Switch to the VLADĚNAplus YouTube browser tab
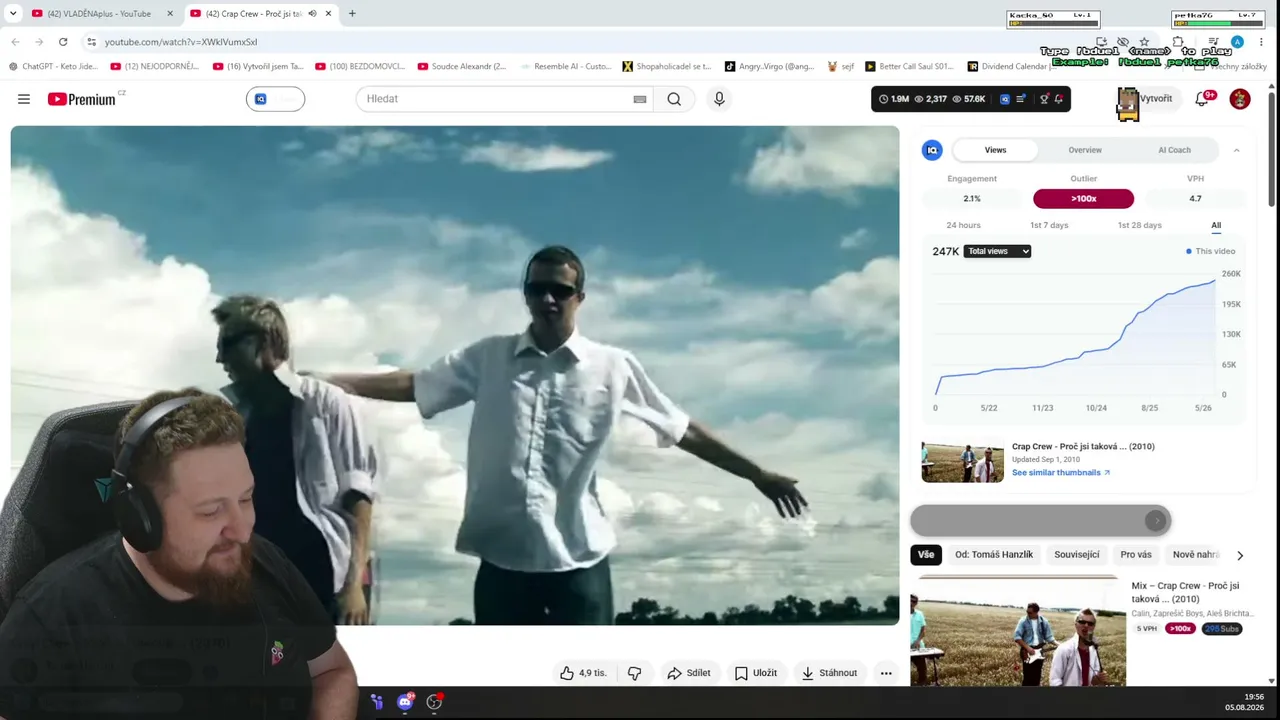1280x720 pixels. 102,14
